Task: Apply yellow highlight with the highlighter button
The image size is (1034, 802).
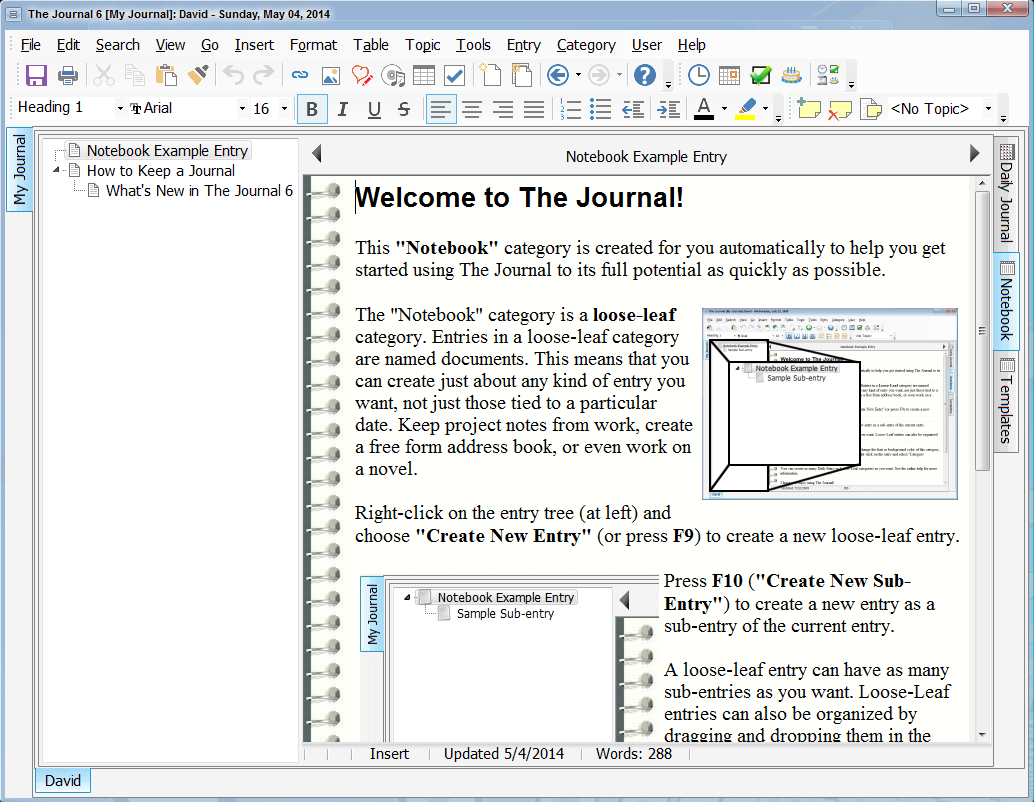Action: 746,109
